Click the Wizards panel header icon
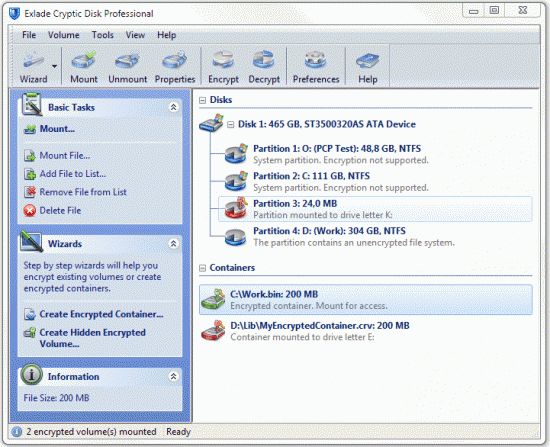The image size is (550, 447). tap(32, 241)
